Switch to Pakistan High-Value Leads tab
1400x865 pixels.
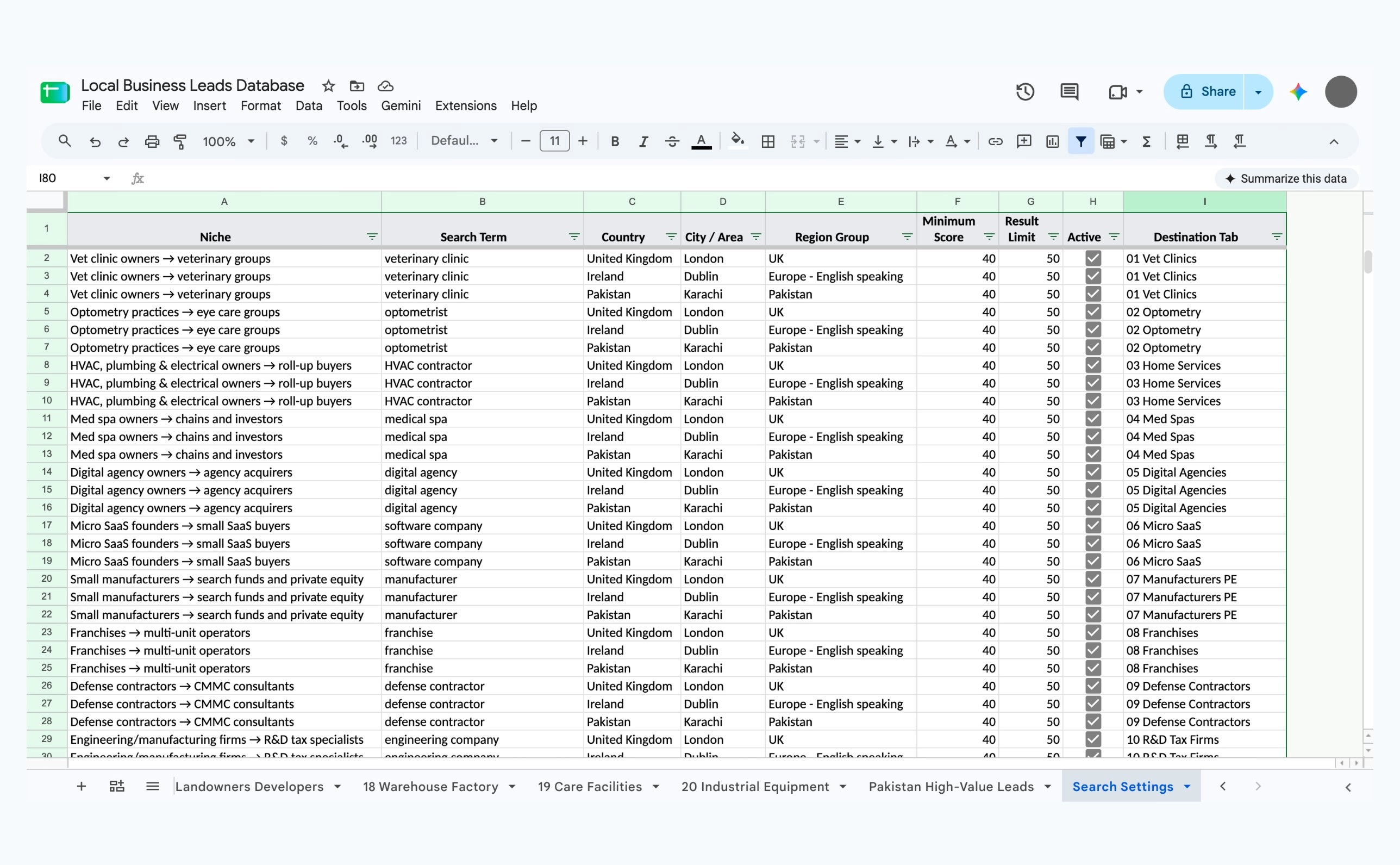click(x=951, y=787)
